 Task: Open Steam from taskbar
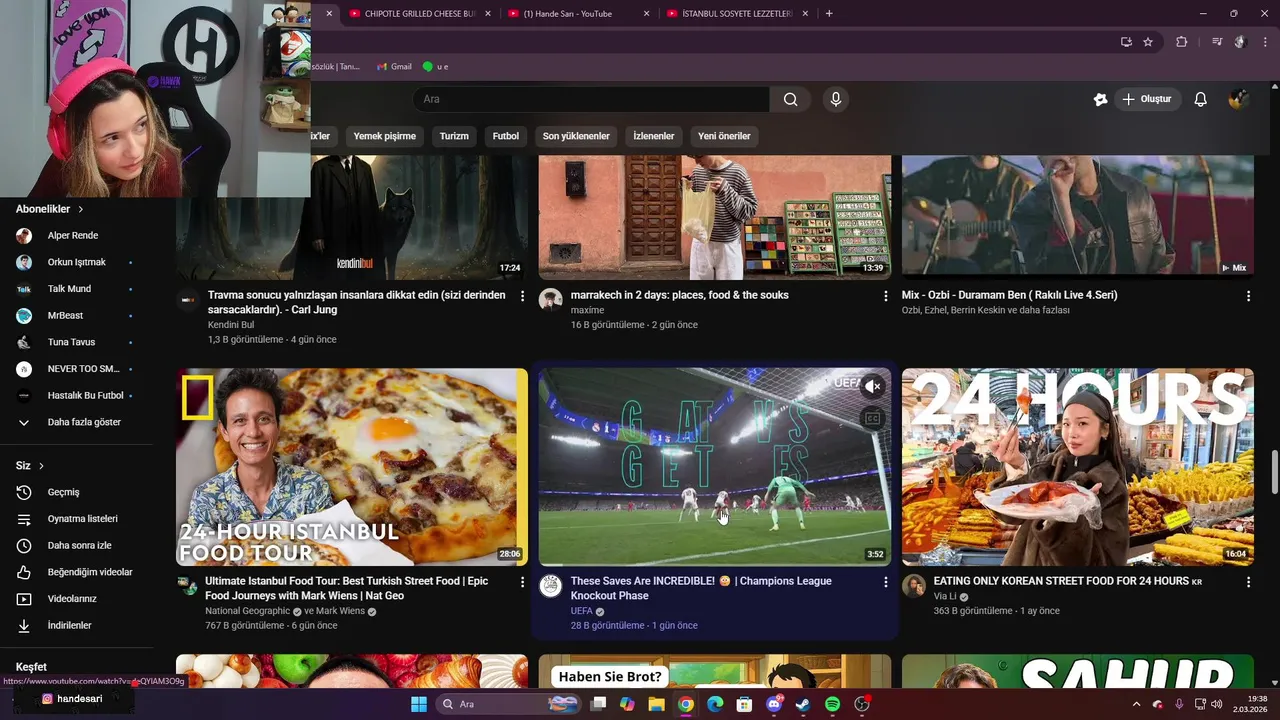coord(803,704)
